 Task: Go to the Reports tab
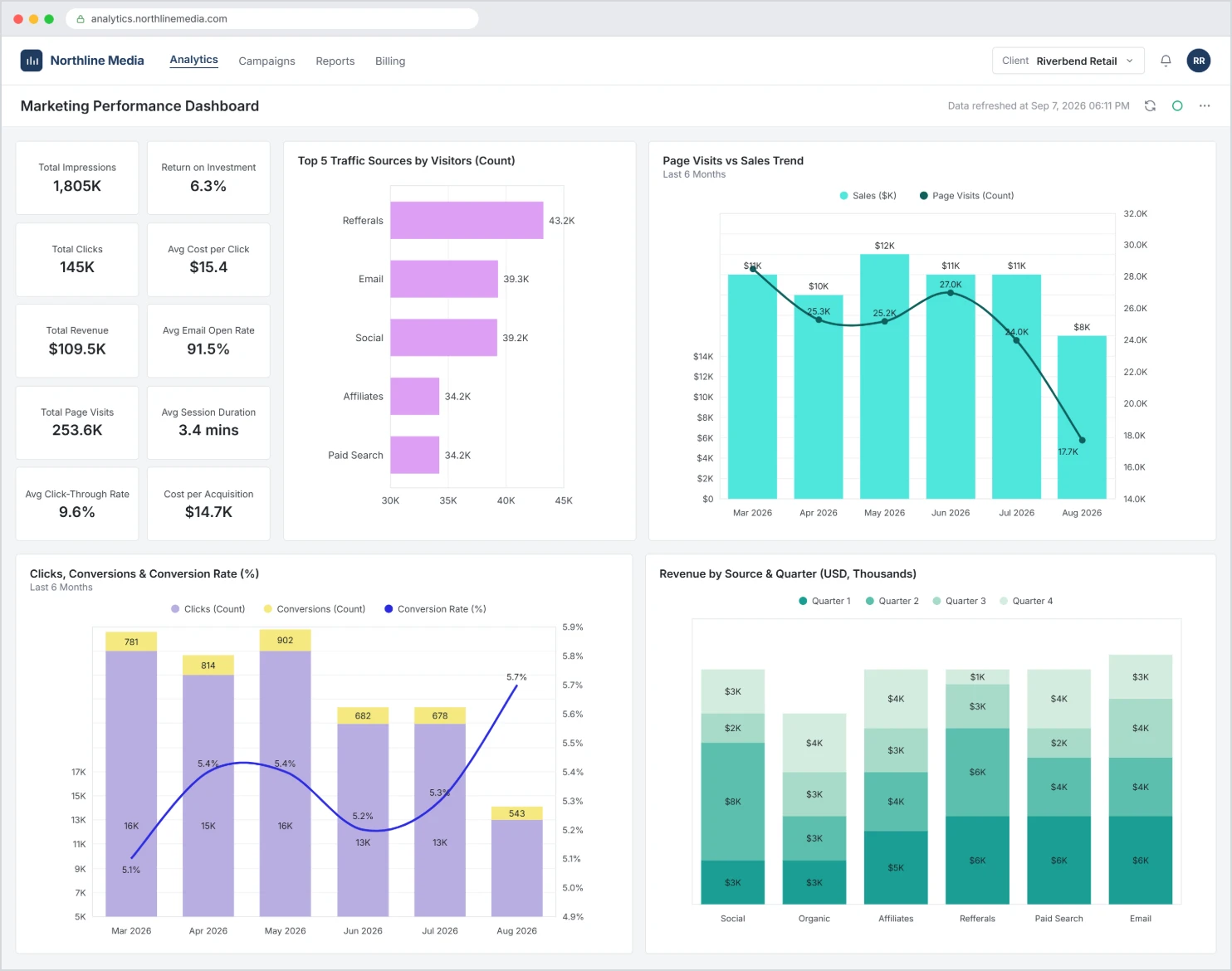(335, 61)
